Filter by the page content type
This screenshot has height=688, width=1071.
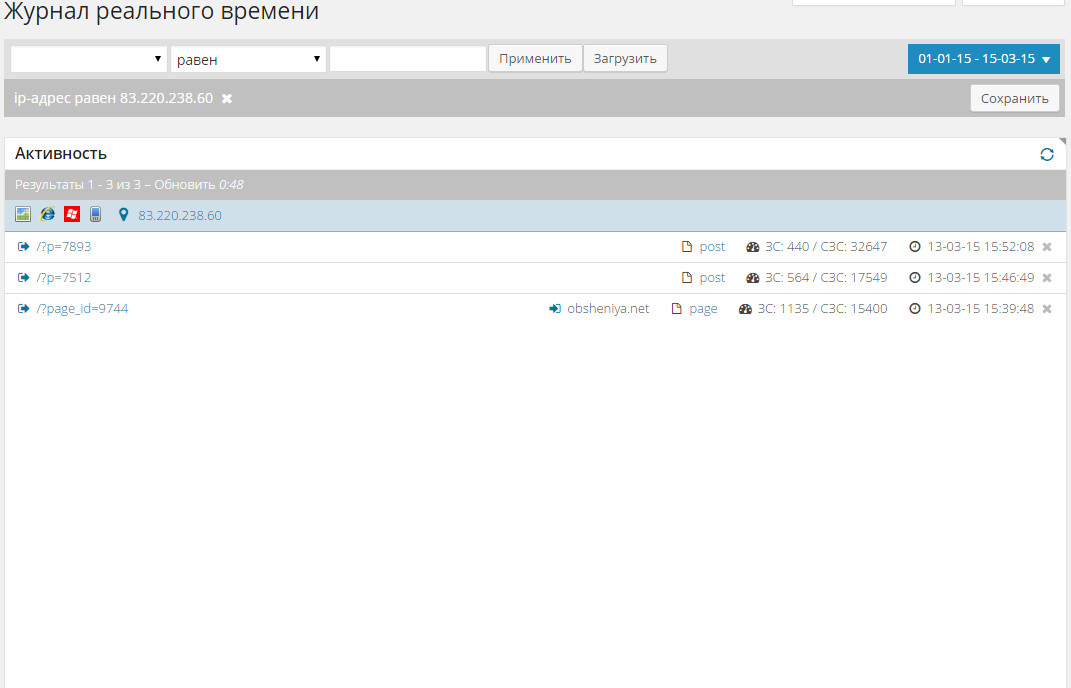pyautogui.click(x=703, y=309)
